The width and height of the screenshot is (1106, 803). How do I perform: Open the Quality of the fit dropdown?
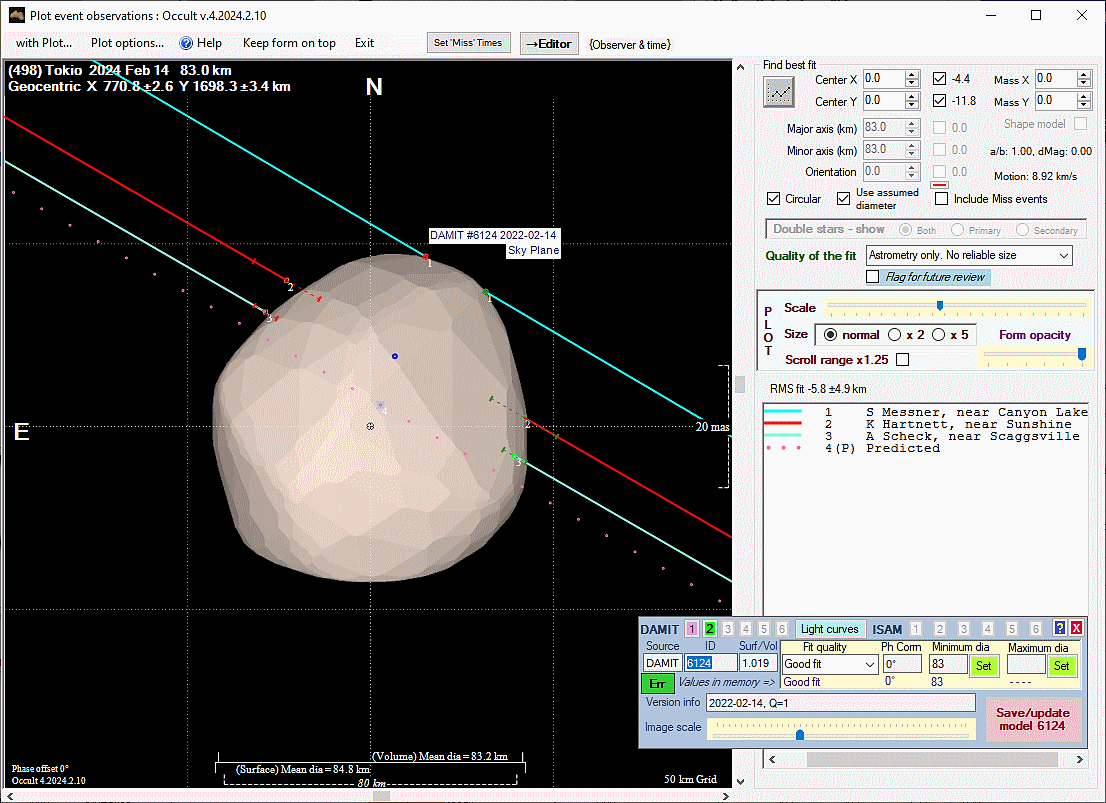pyautogui.click(x=1063, y=256)
